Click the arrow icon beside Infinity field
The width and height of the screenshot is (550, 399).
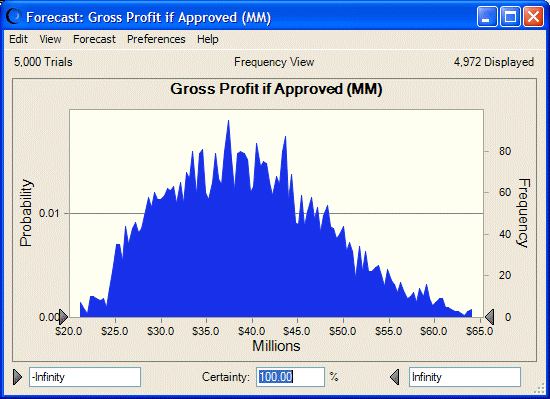[x=395, y=377]
